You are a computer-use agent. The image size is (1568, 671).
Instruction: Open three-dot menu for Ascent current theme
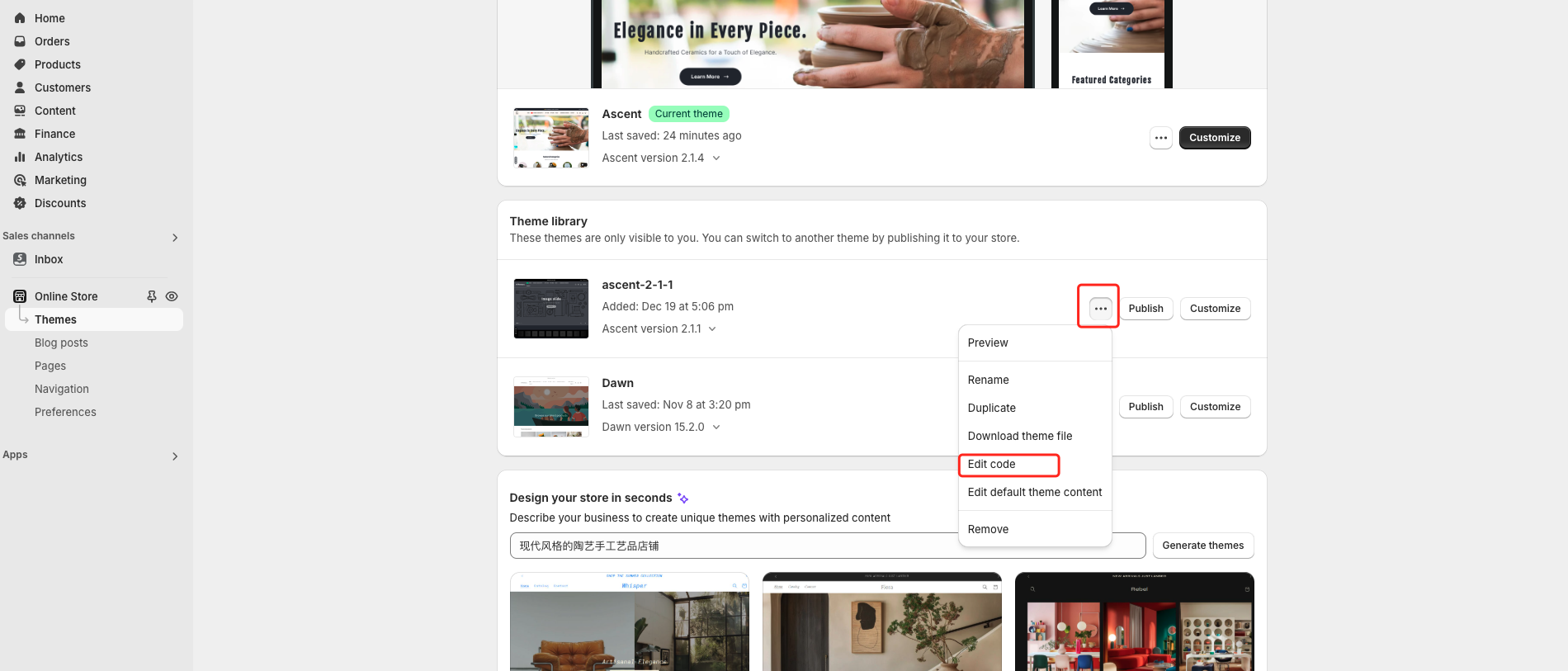click(1160, 138)
